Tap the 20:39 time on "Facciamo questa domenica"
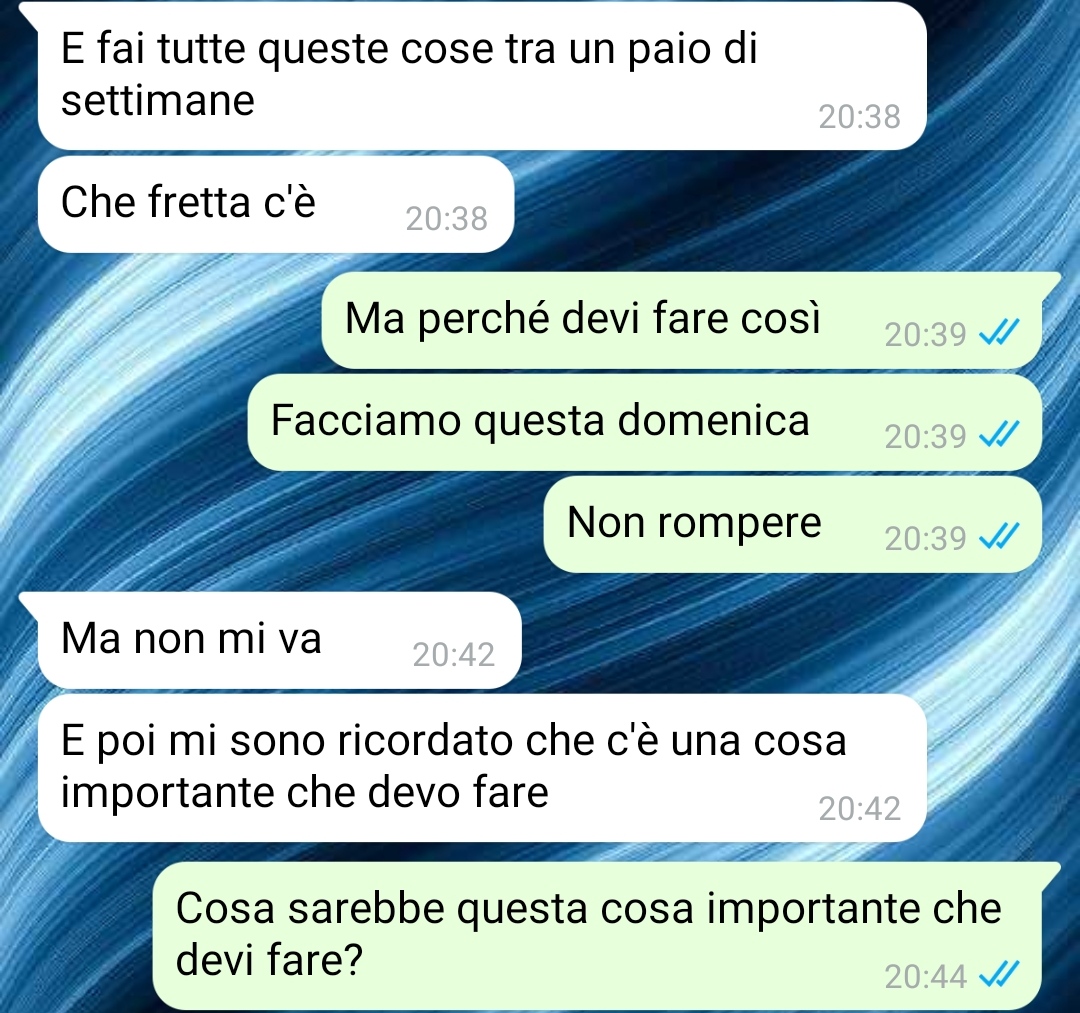Viewport: 1080px width, 1013px height. pyautogui.click(x=926, y=437)
